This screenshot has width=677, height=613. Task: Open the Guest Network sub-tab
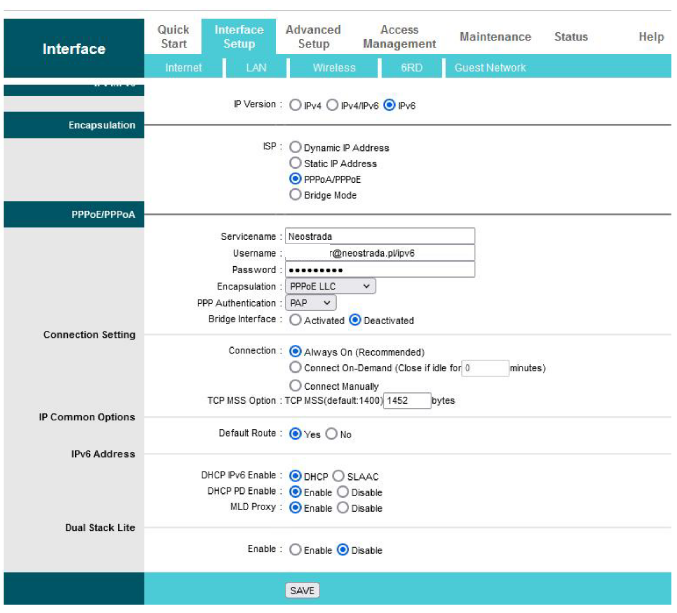(x=490, y=68)
